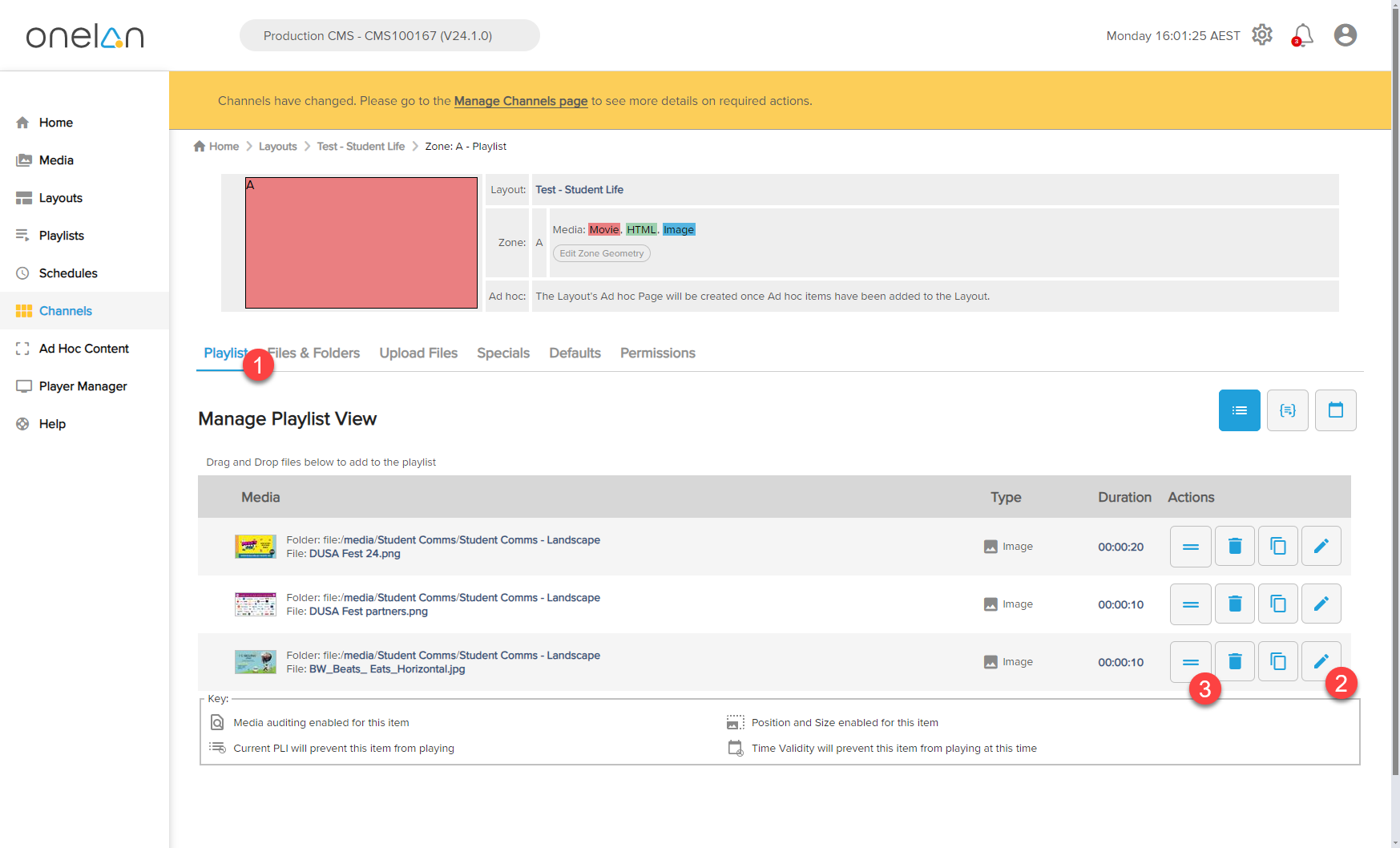Click the Manage Channels page link
This screenshot has width=1400, height=848.
click(521, 101)
